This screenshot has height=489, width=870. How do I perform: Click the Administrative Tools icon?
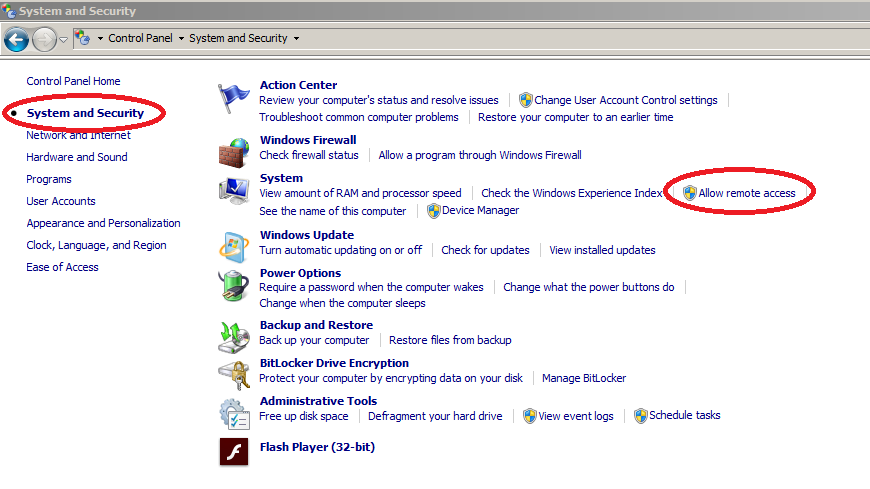click(233, 412)
